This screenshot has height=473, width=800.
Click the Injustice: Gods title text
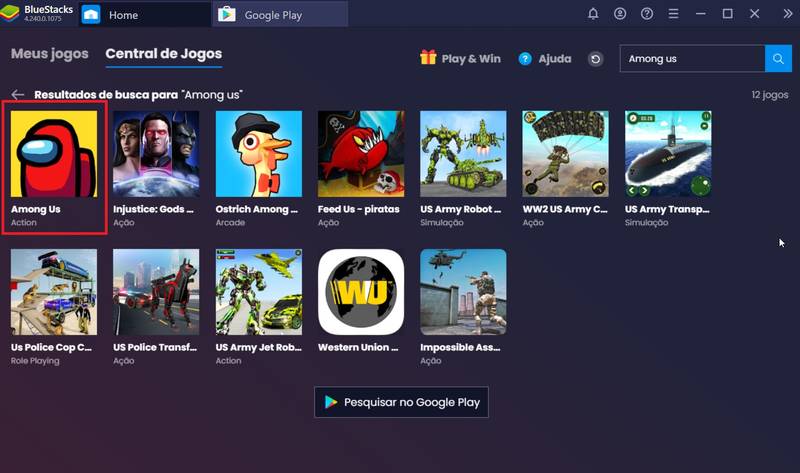click(x=153, y=209)
